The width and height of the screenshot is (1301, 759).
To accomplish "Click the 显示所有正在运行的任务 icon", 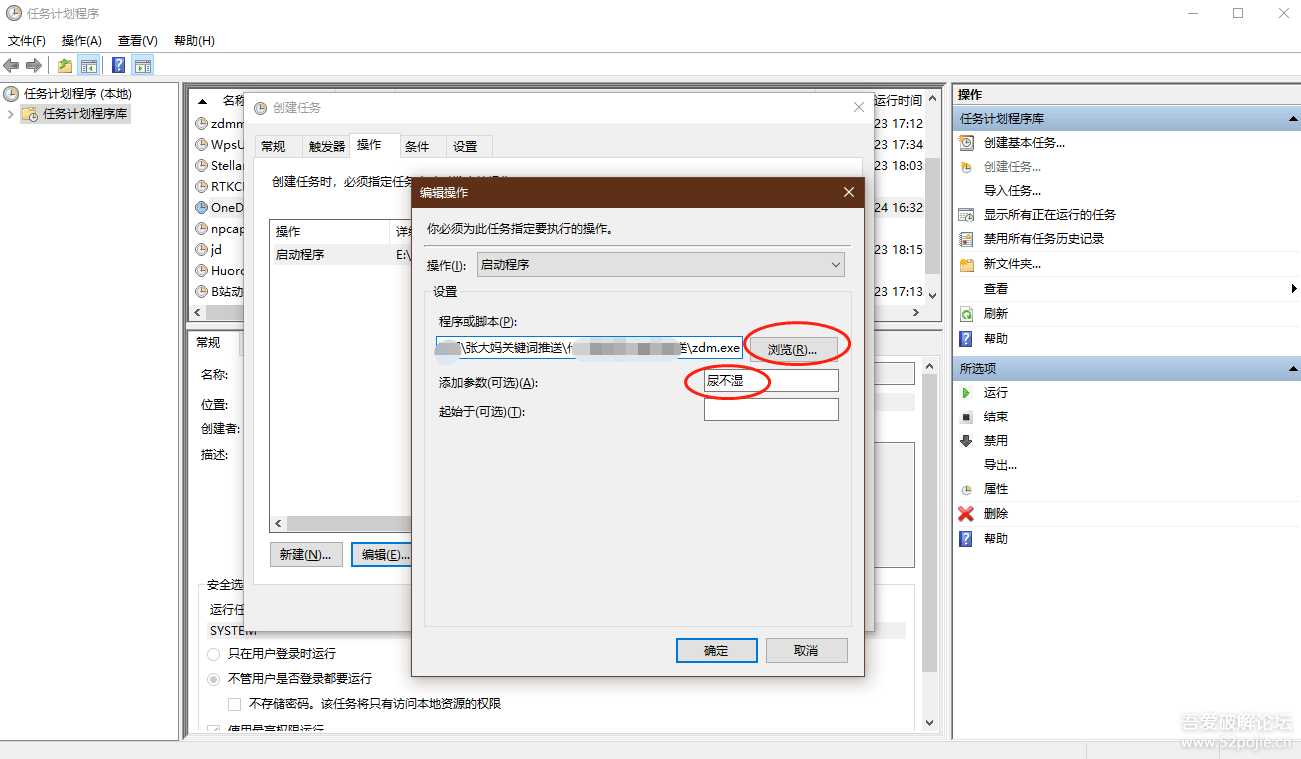I will point(966,214).
